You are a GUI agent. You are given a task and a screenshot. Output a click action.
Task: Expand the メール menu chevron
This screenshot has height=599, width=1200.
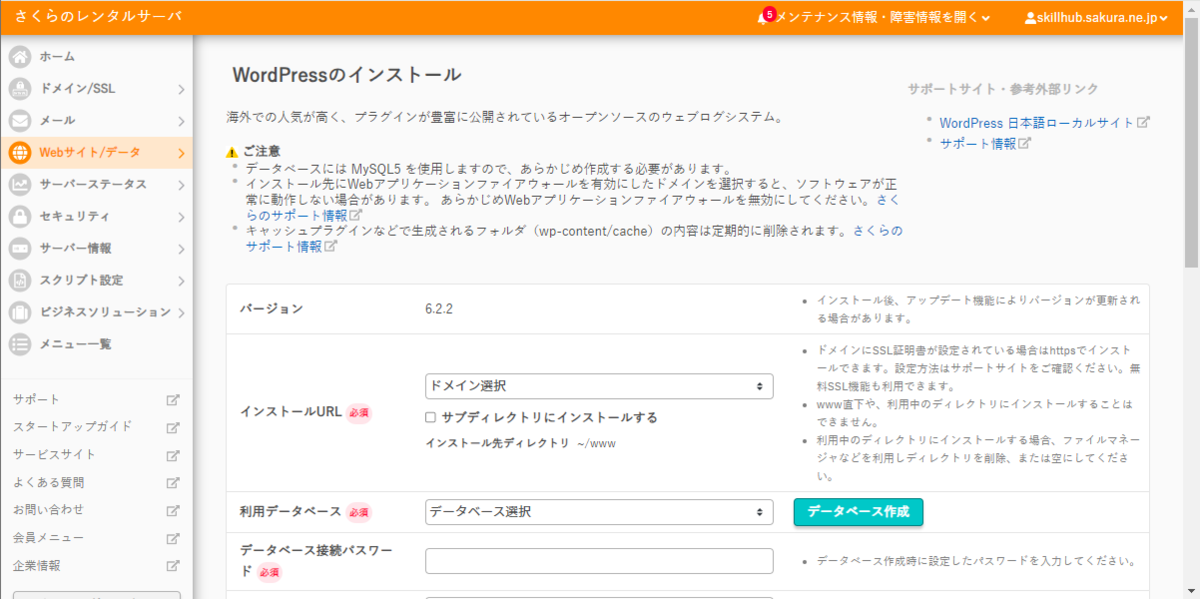[x=181, y=122]
